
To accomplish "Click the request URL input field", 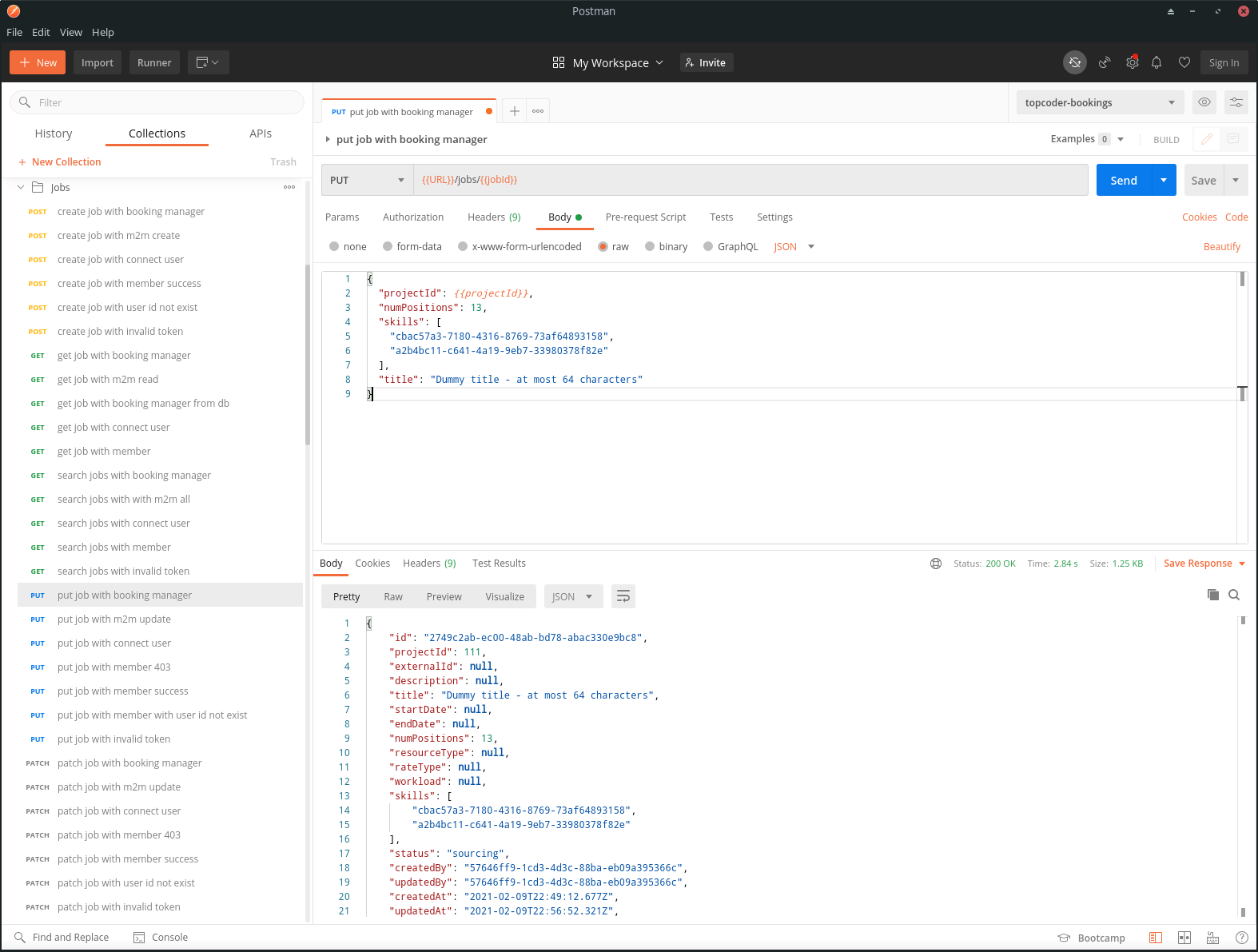I will pos(750,180).
